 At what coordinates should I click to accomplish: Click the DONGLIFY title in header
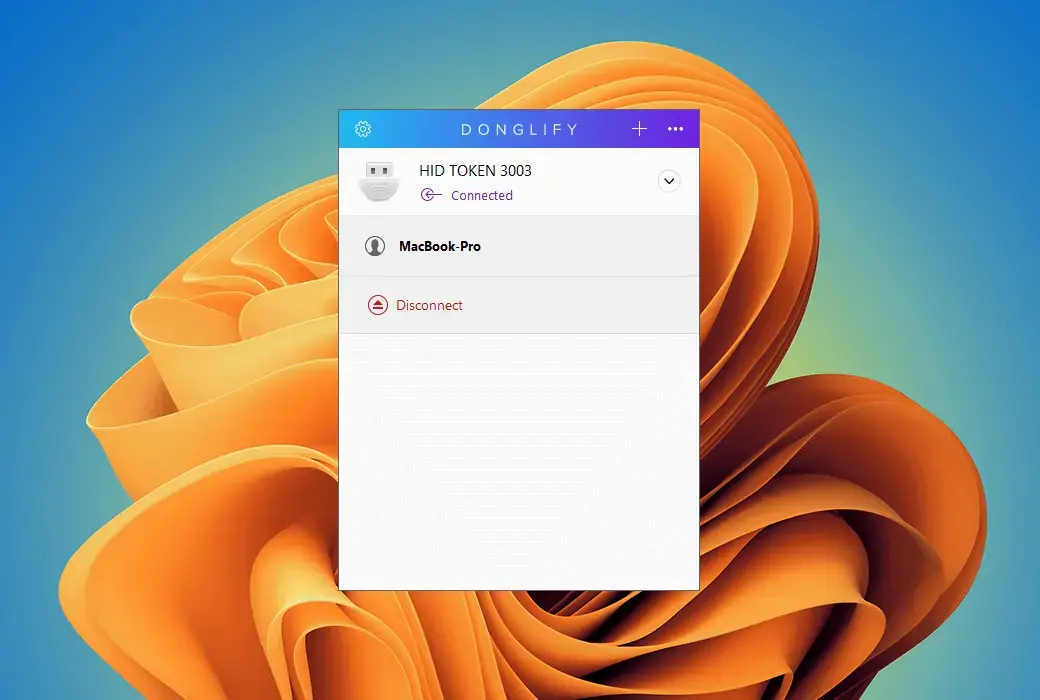[519, 129]
